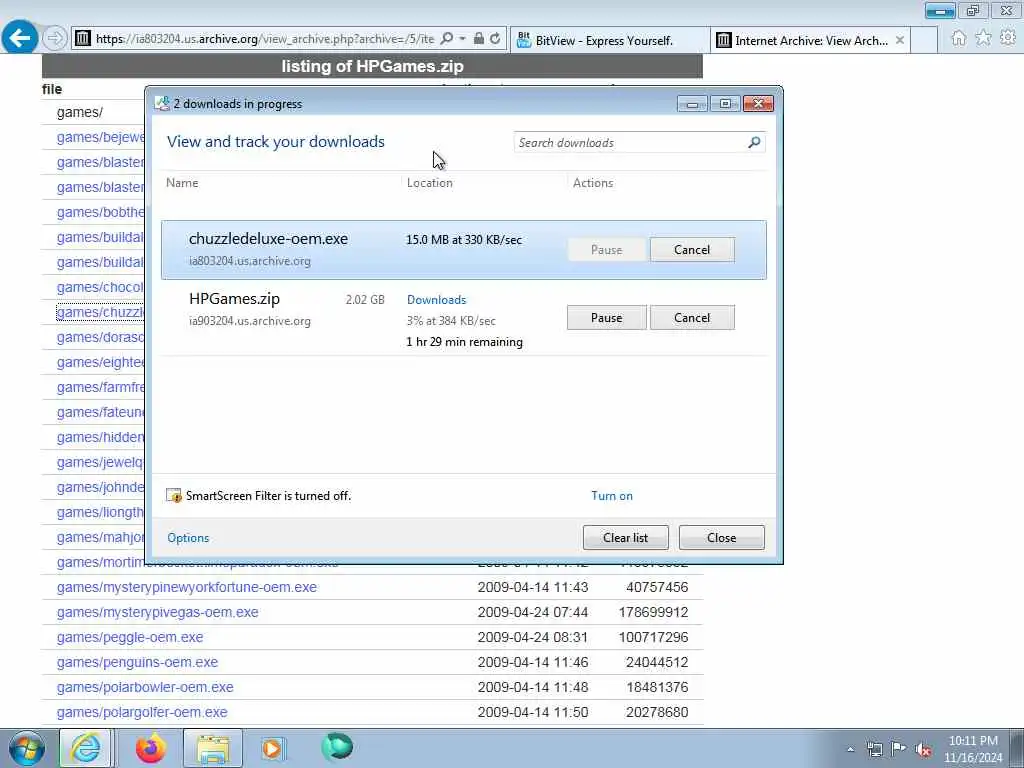1024x768 pixels.
Task: Open a new blank tab
Action: (924, 40)
